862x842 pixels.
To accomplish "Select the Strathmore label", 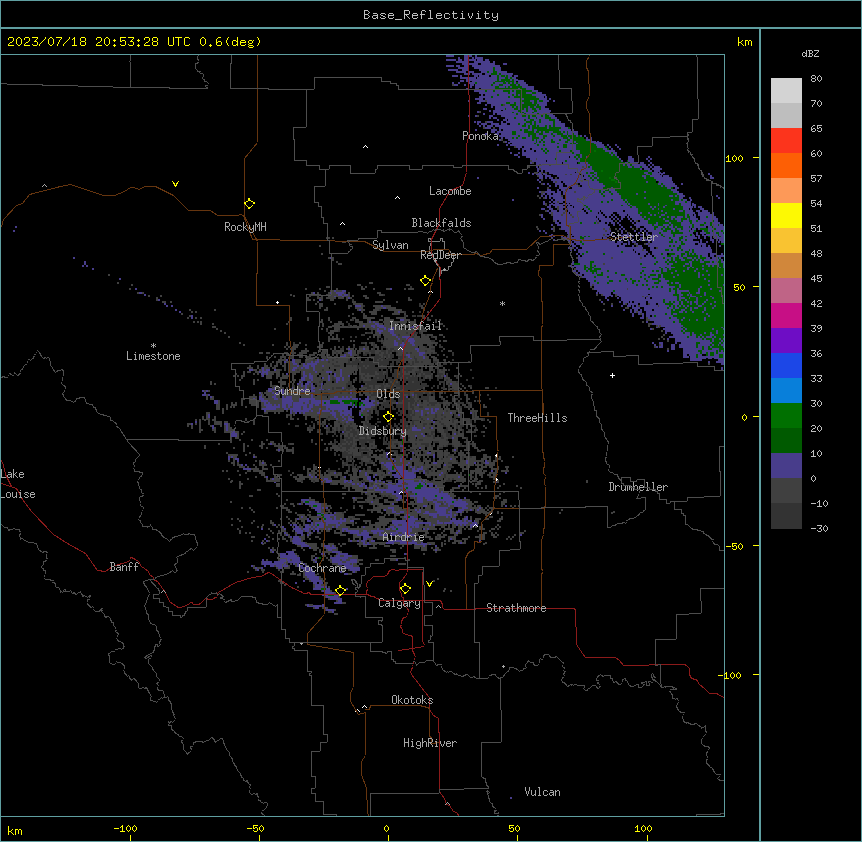I will pos(516,608).
